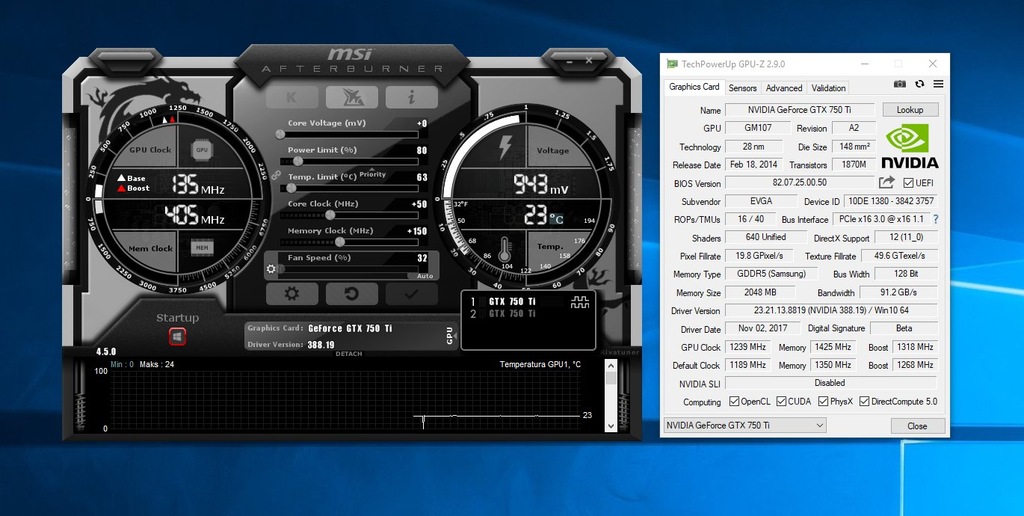Viewport: 1024px width, 516px height.
Task: Close the MSI Afterburner window
Action: point(589,61)
